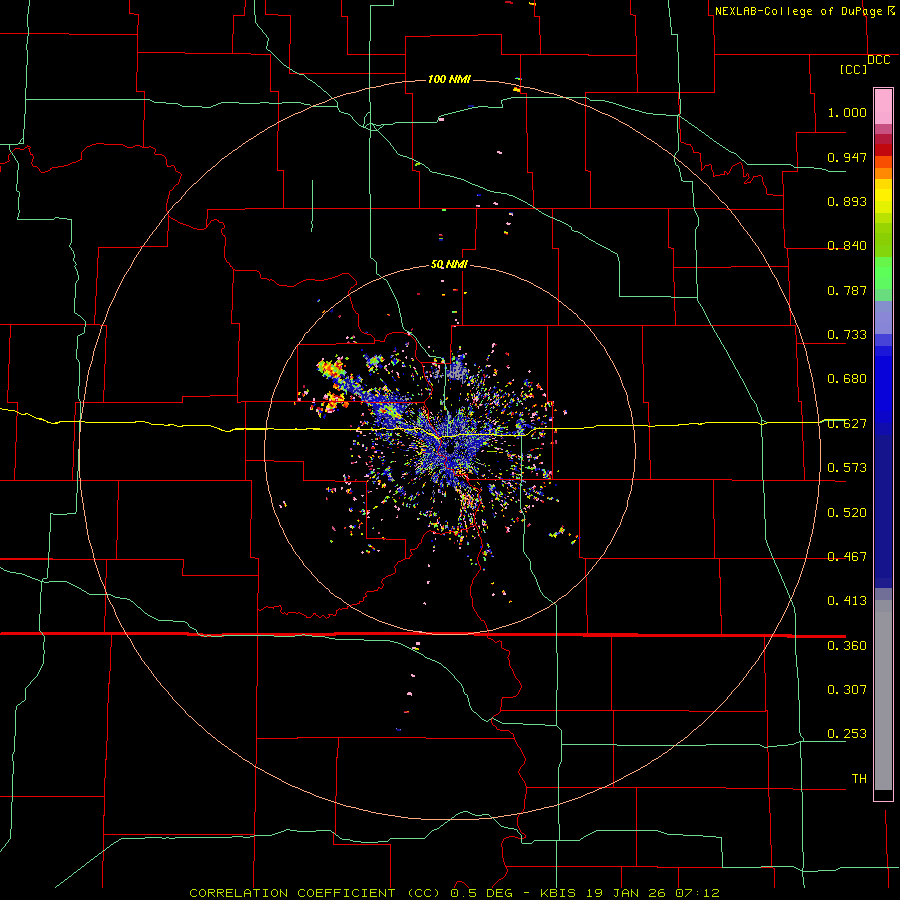Click the DCC product label
Viewport: 900px width, 900px height.
(x=879, y=60)
